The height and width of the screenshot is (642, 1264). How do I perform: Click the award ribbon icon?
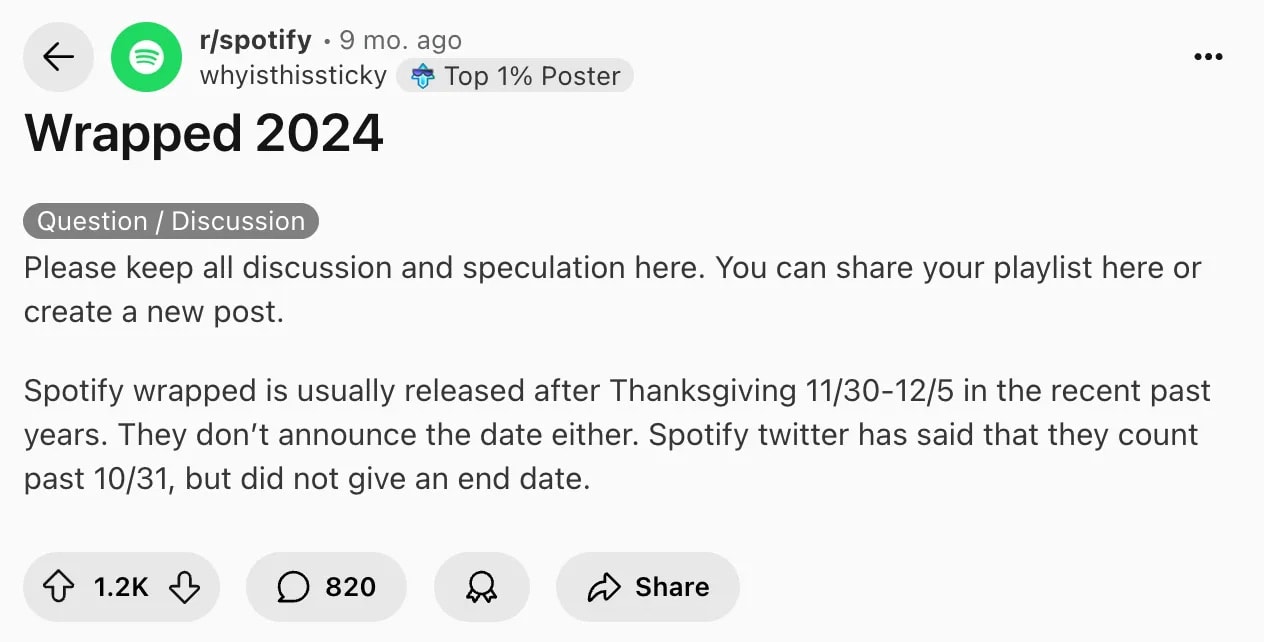[x=481, y=587]
